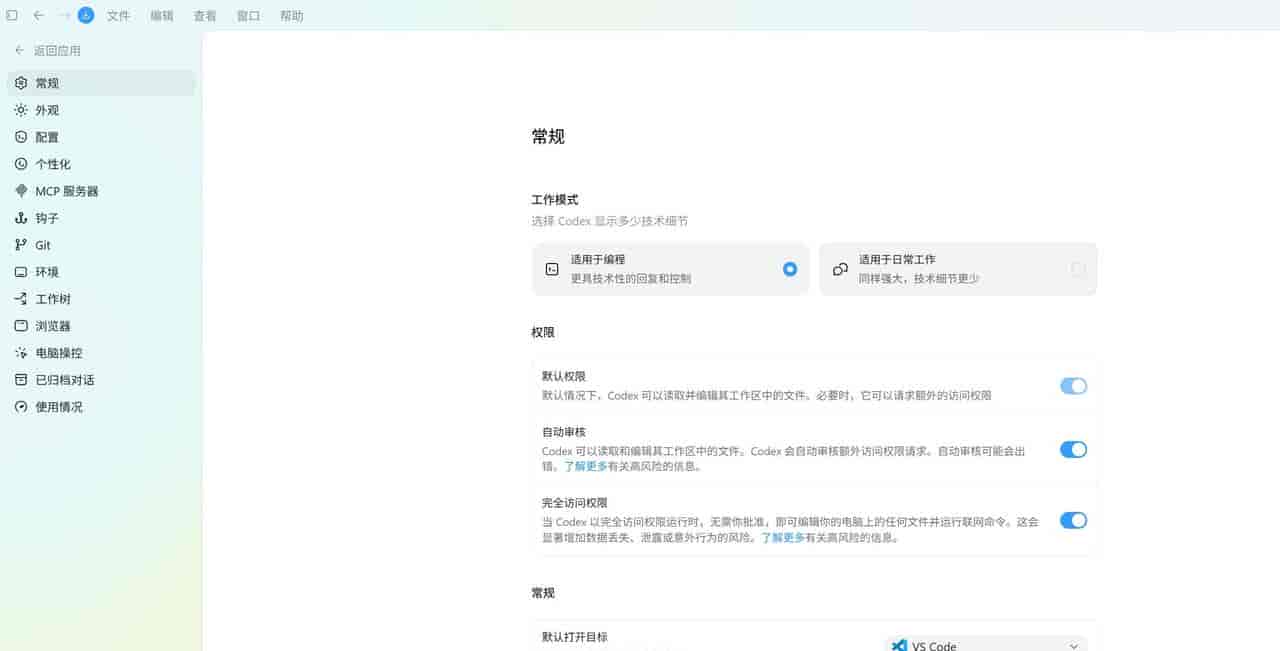The height and width of the screenshot is (651, 1280).
Task: Open 使用情况 settings page
Action: click(101, 407)
